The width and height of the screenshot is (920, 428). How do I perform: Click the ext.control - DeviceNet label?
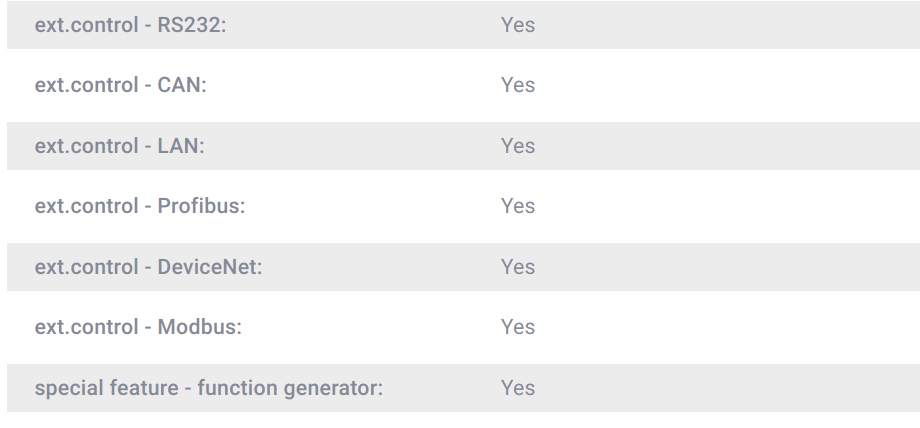[x=148, y=267]
